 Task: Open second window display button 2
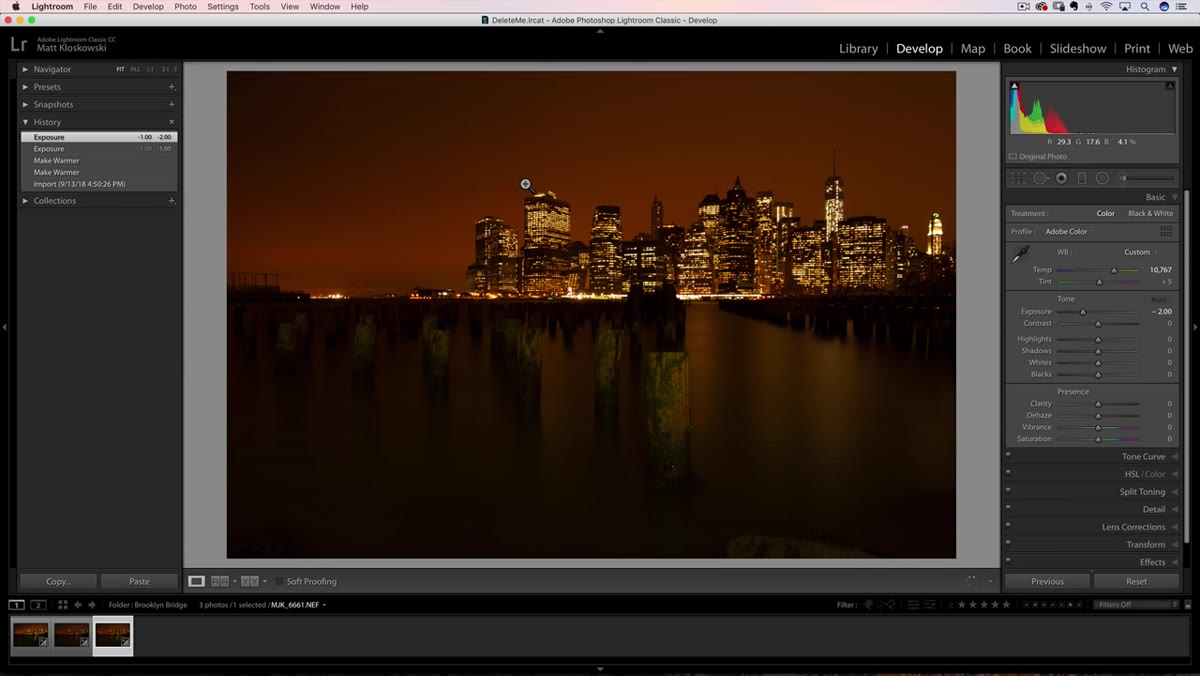(38, 605)
